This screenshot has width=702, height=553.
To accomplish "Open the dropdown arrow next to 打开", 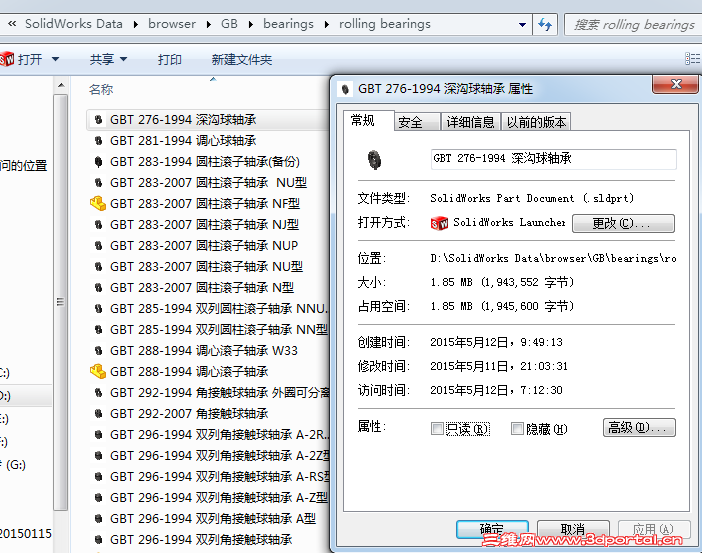I will click(x=56, y=59).
